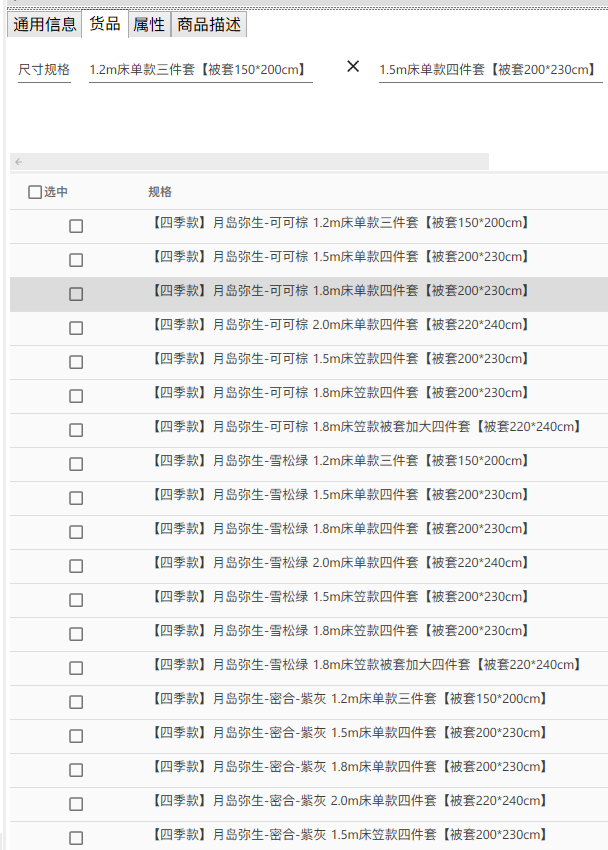The width and height of the screenshot is (608, 850).
Task: Toggle the 选中 select-all checkbox
Action: point(35,193)
